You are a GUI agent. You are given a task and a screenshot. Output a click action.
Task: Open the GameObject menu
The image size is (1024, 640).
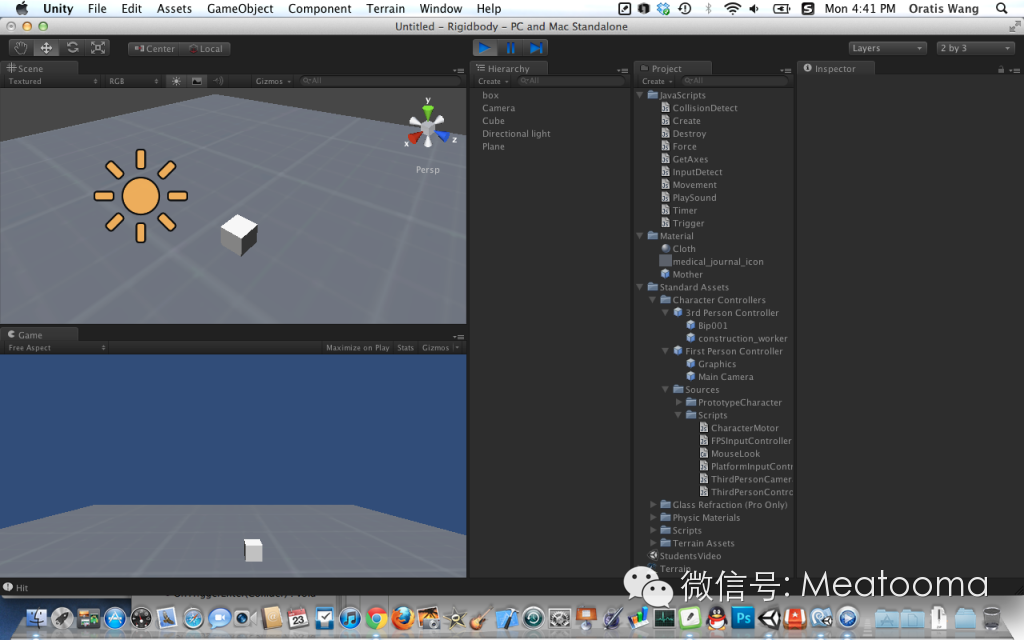[x=240, y=8]
